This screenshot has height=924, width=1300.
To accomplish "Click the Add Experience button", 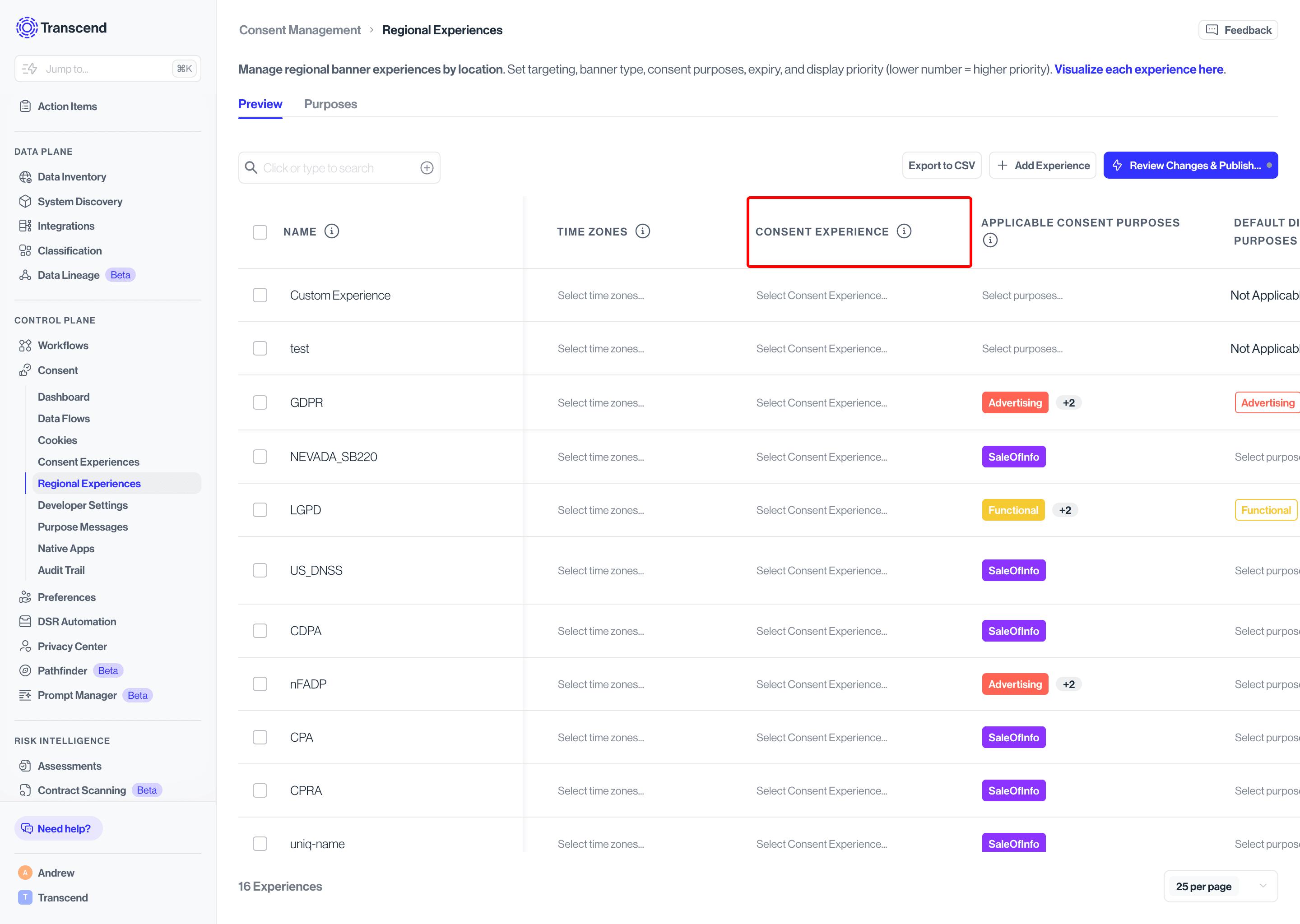I will coord(1043,165).
